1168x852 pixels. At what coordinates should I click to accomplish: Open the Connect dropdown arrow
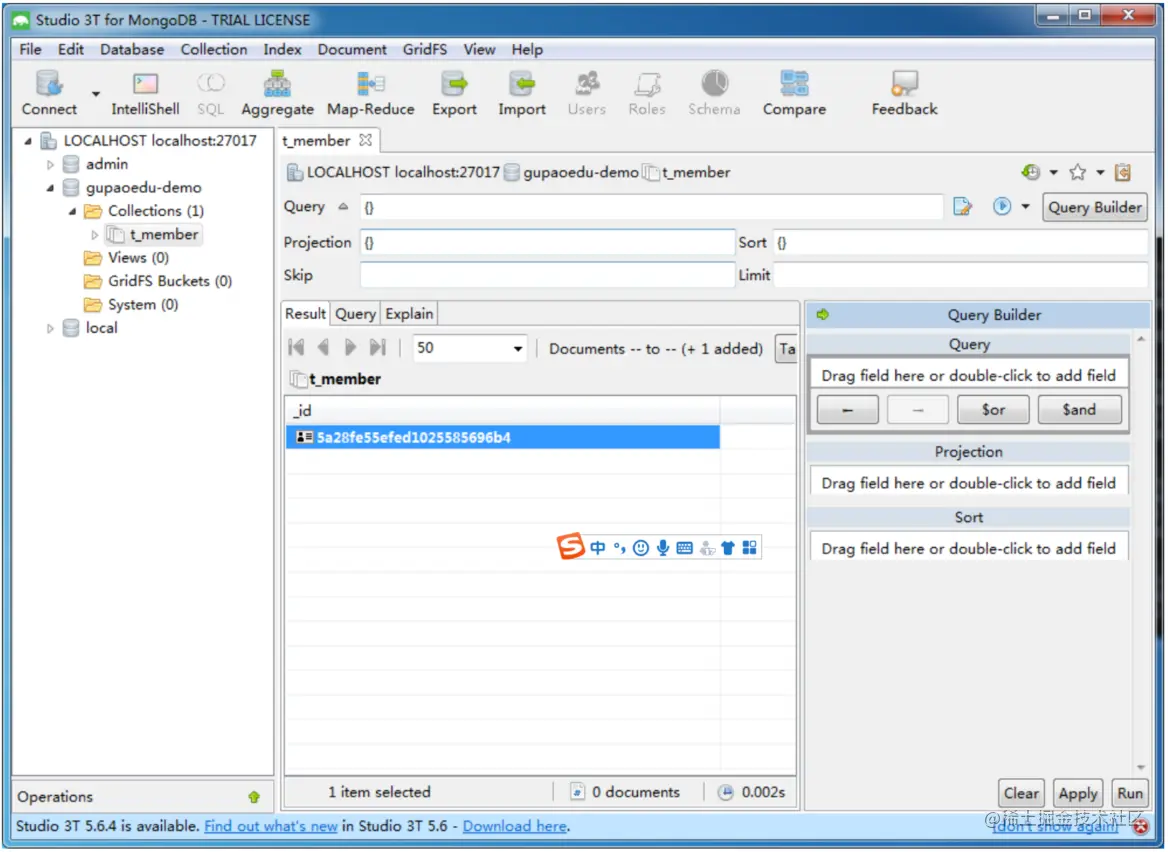coord(96,94)
